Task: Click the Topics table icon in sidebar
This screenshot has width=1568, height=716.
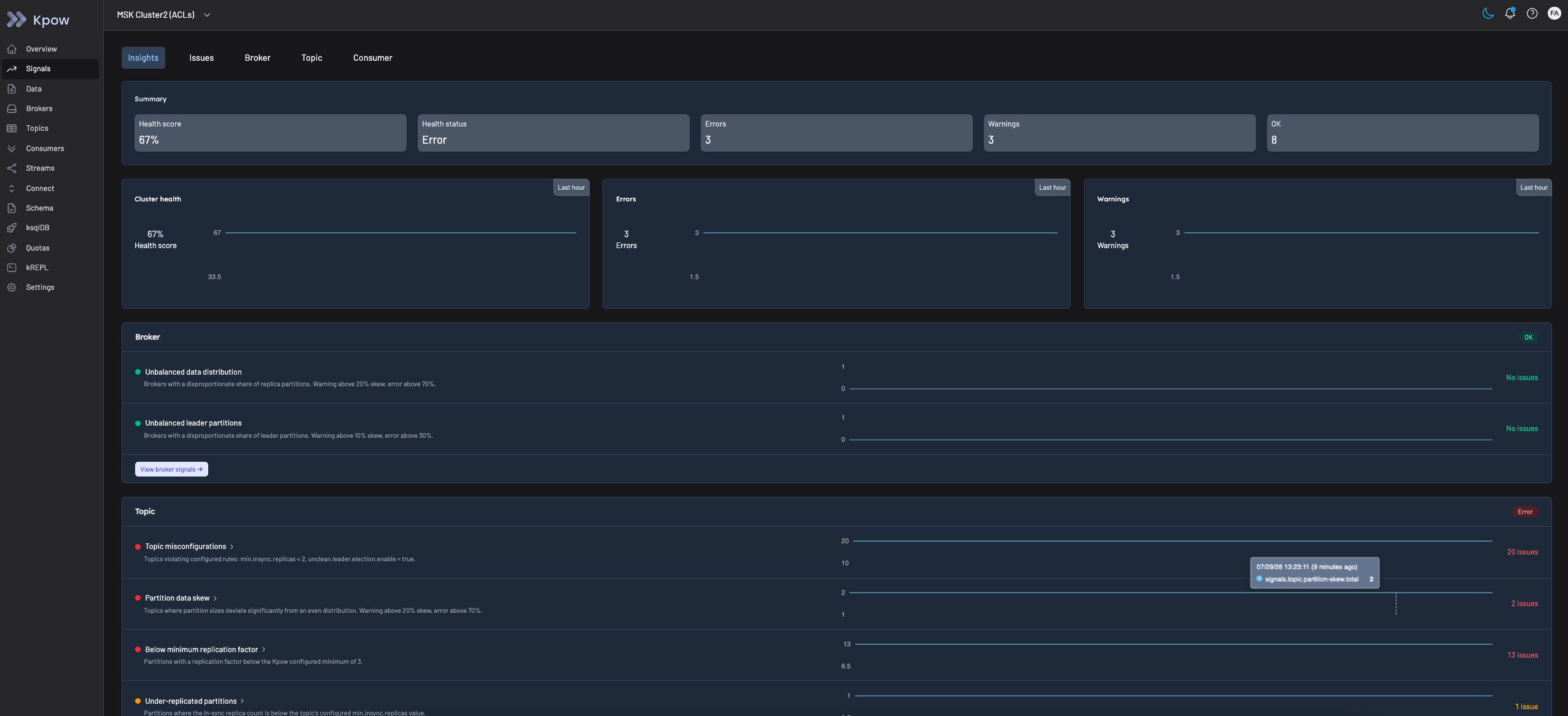Action: pos(12,128)
